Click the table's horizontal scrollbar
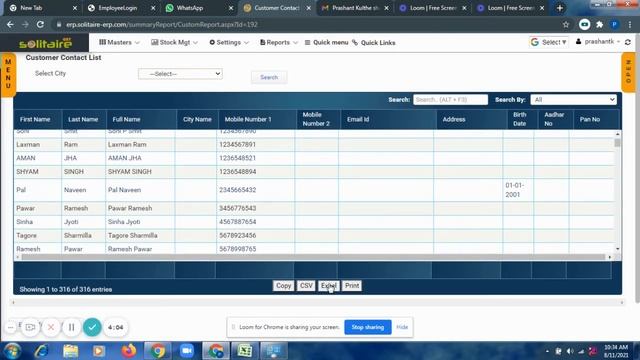The height and width of the screenshot is (360, 640). (313, 257)
